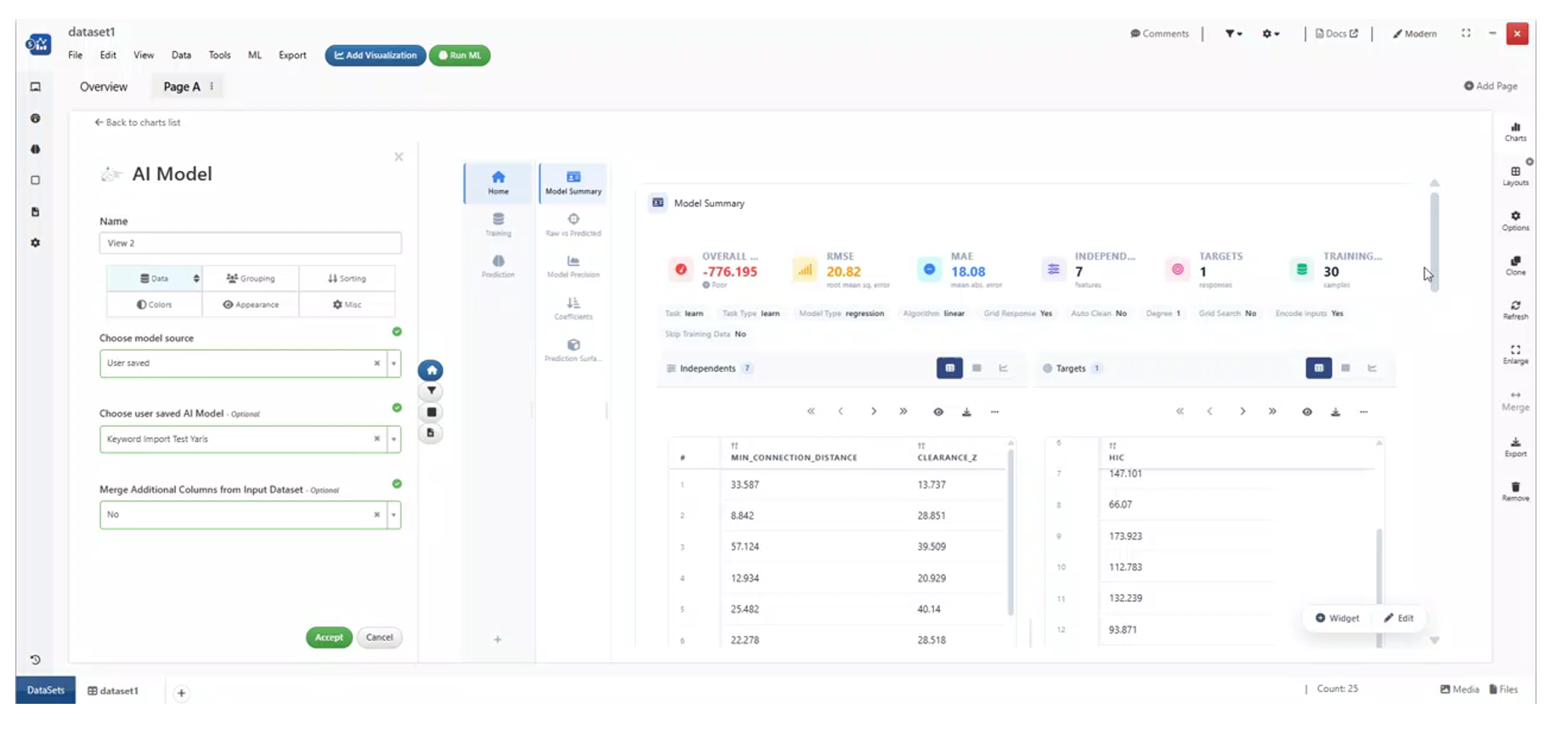Open the Charts panel in right sidebar
The height and width of the screenshot is (731, 1568).
(x=1515, y=132)
